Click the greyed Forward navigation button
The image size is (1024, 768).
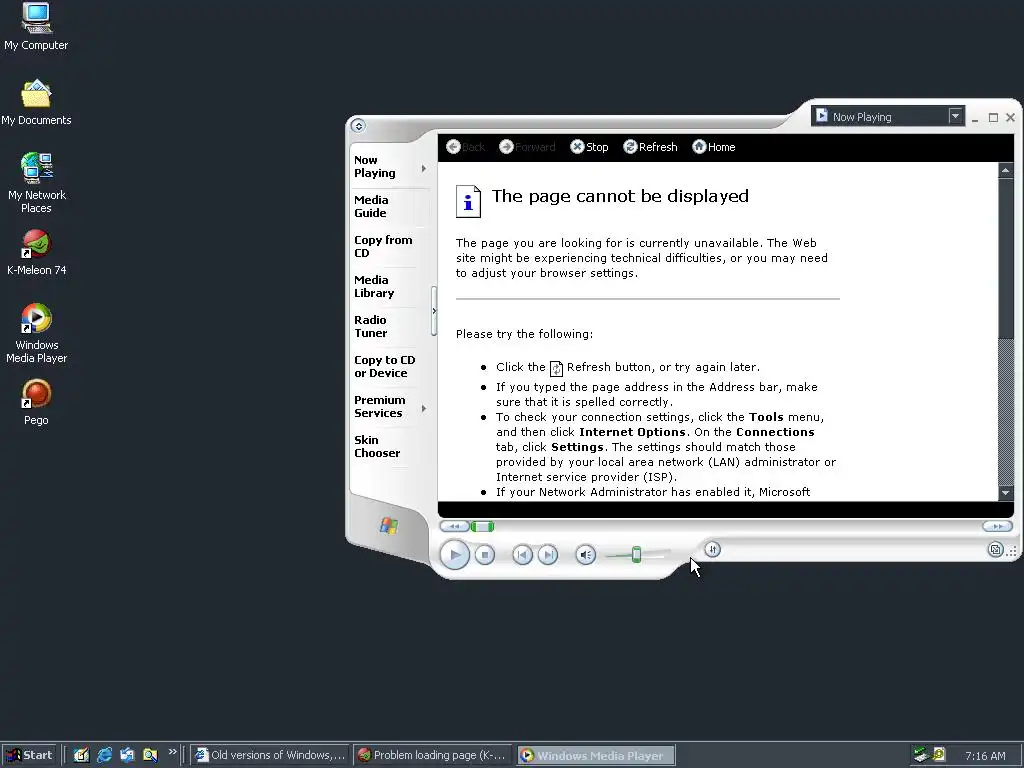tap(527, 147)
